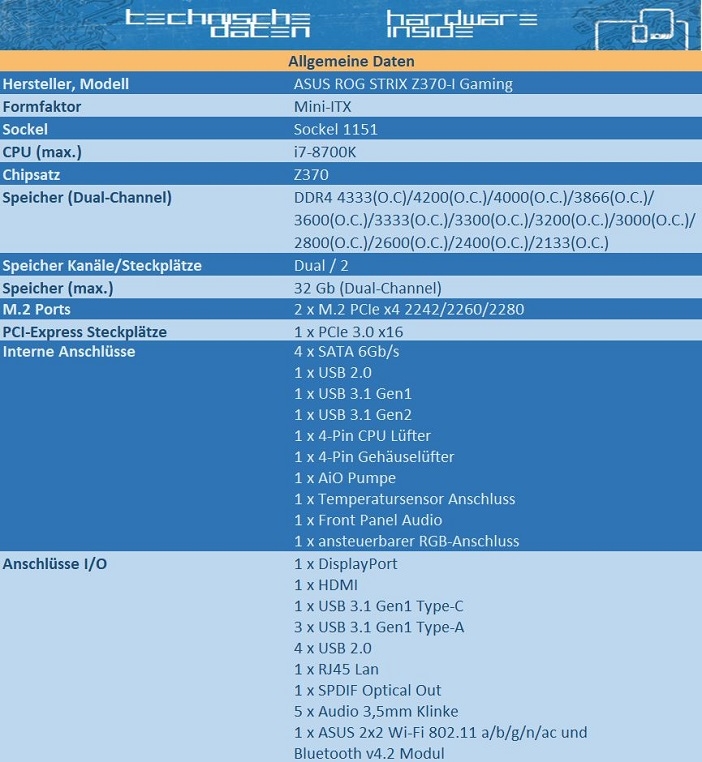Image resolution: width=702 pixels, height=762 pixels.
Task: Click the 'Dual / 2' value
Action: pyautogui.click(x=321, y=266)
